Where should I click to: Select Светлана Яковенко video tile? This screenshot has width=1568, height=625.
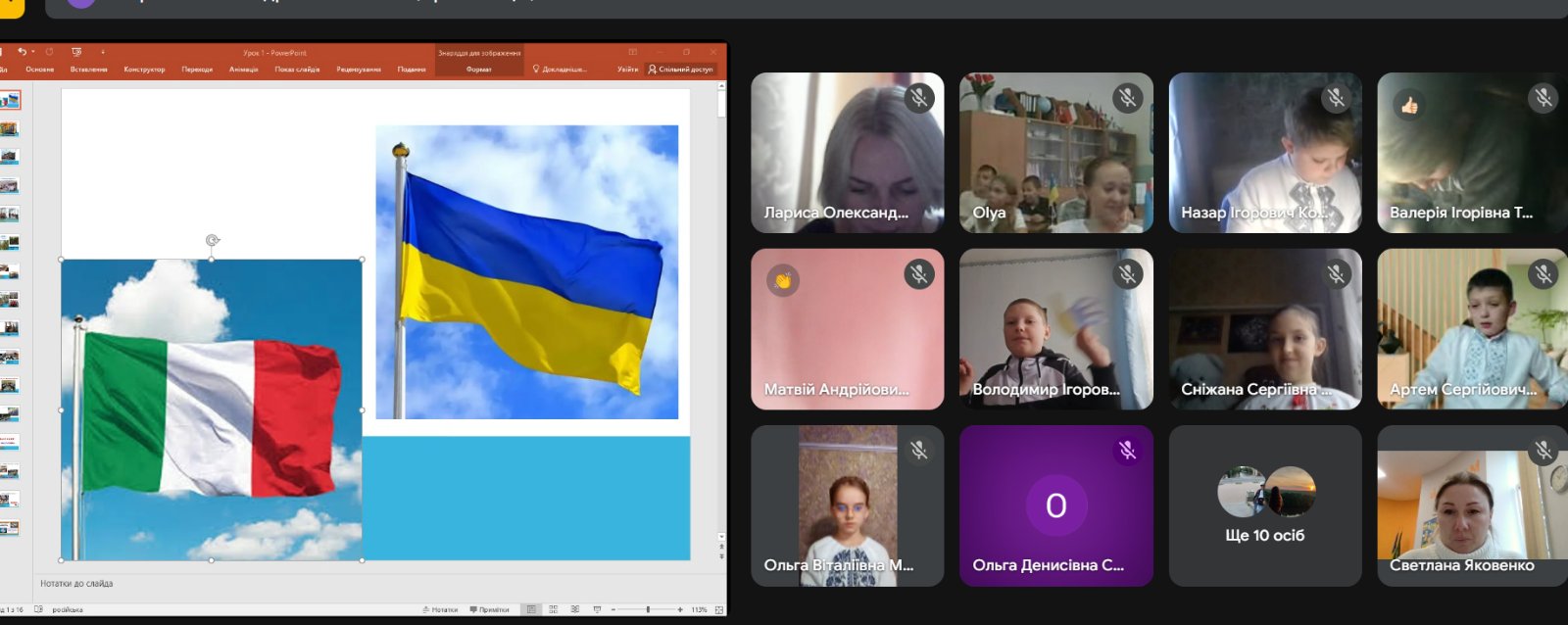coord(1472,505)
